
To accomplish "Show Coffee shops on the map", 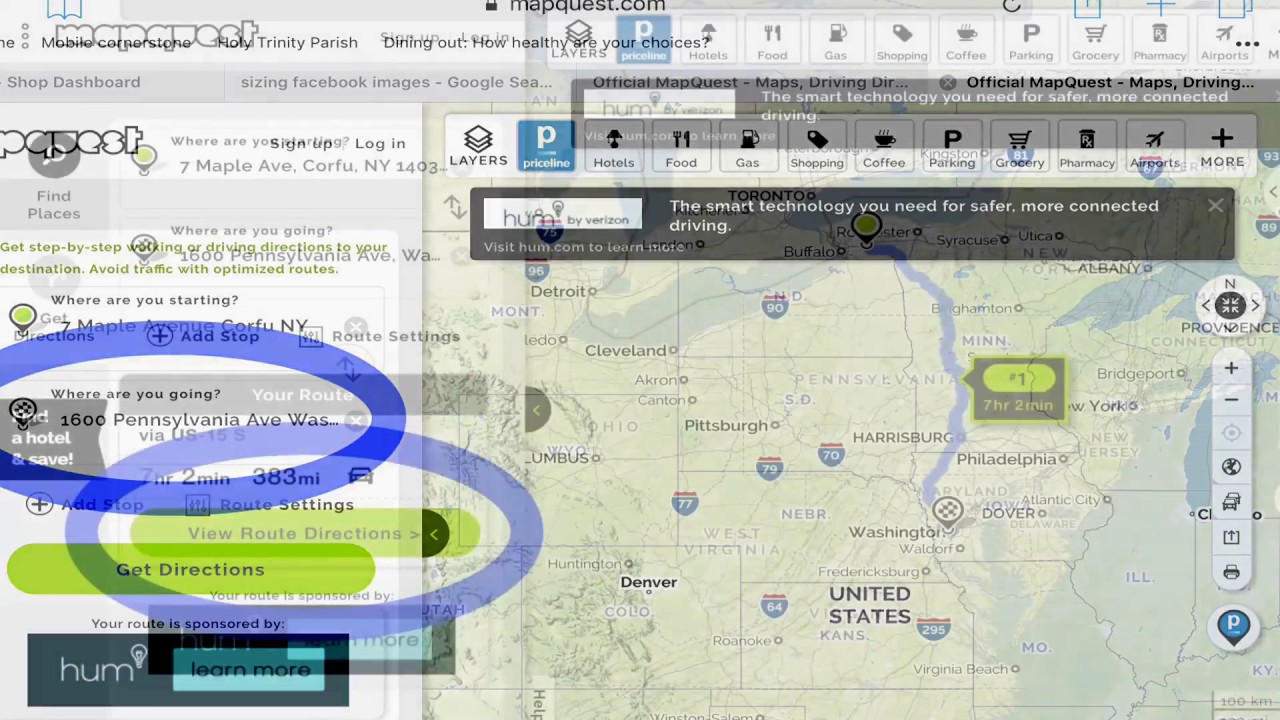I will [x=884, y=146].
